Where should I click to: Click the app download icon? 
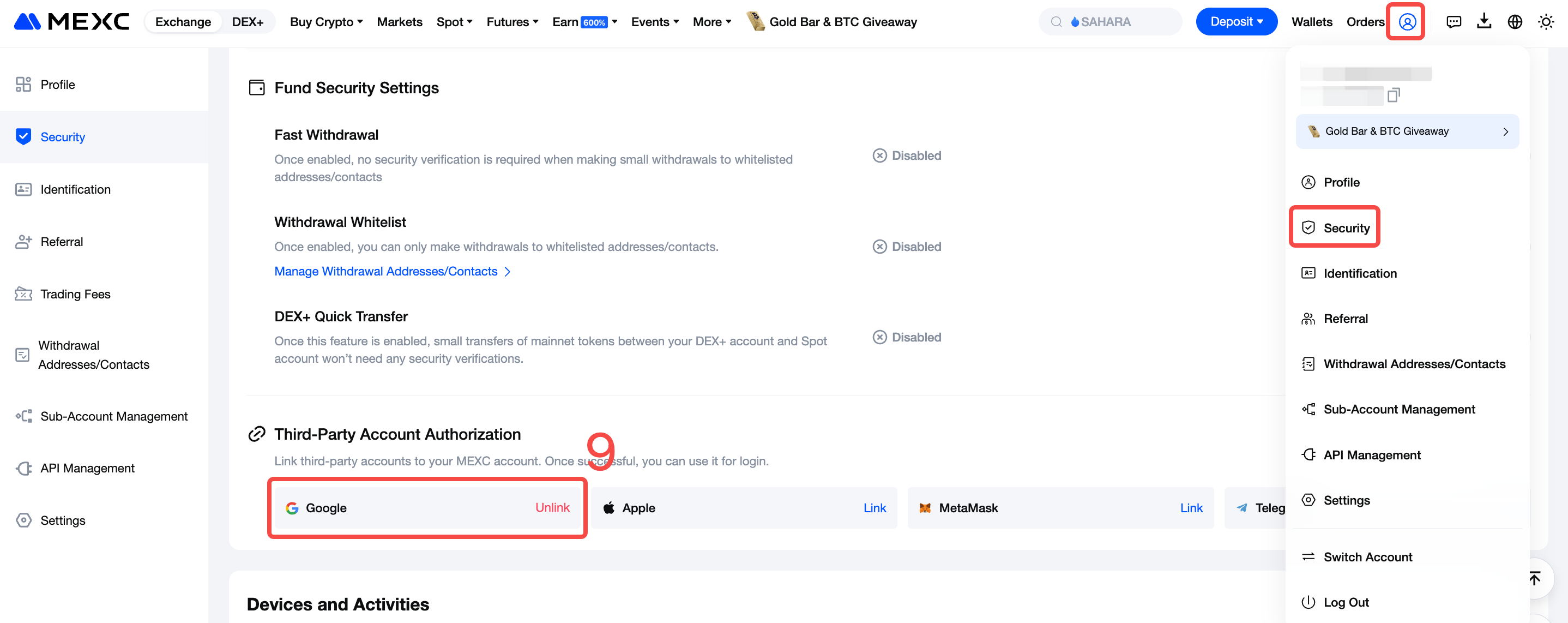point(1484,22)
